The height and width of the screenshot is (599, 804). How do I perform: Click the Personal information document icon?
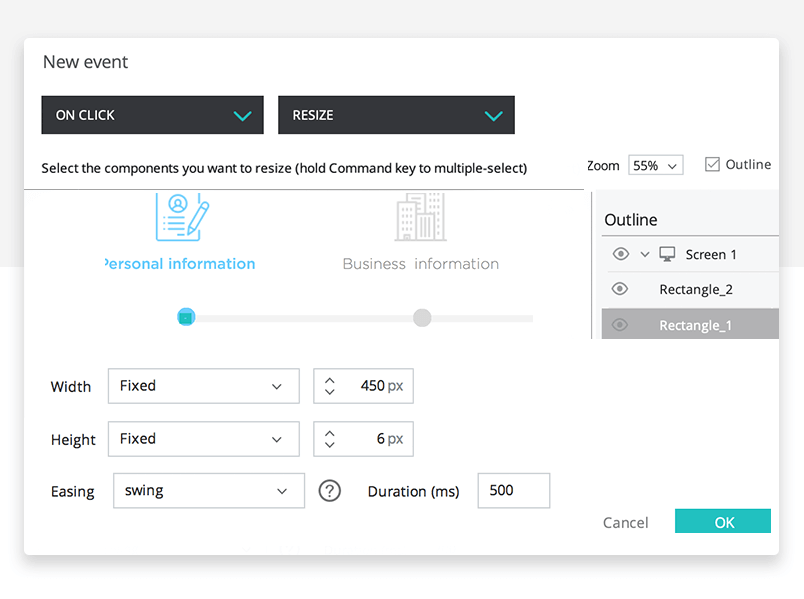tap(182, 217)
